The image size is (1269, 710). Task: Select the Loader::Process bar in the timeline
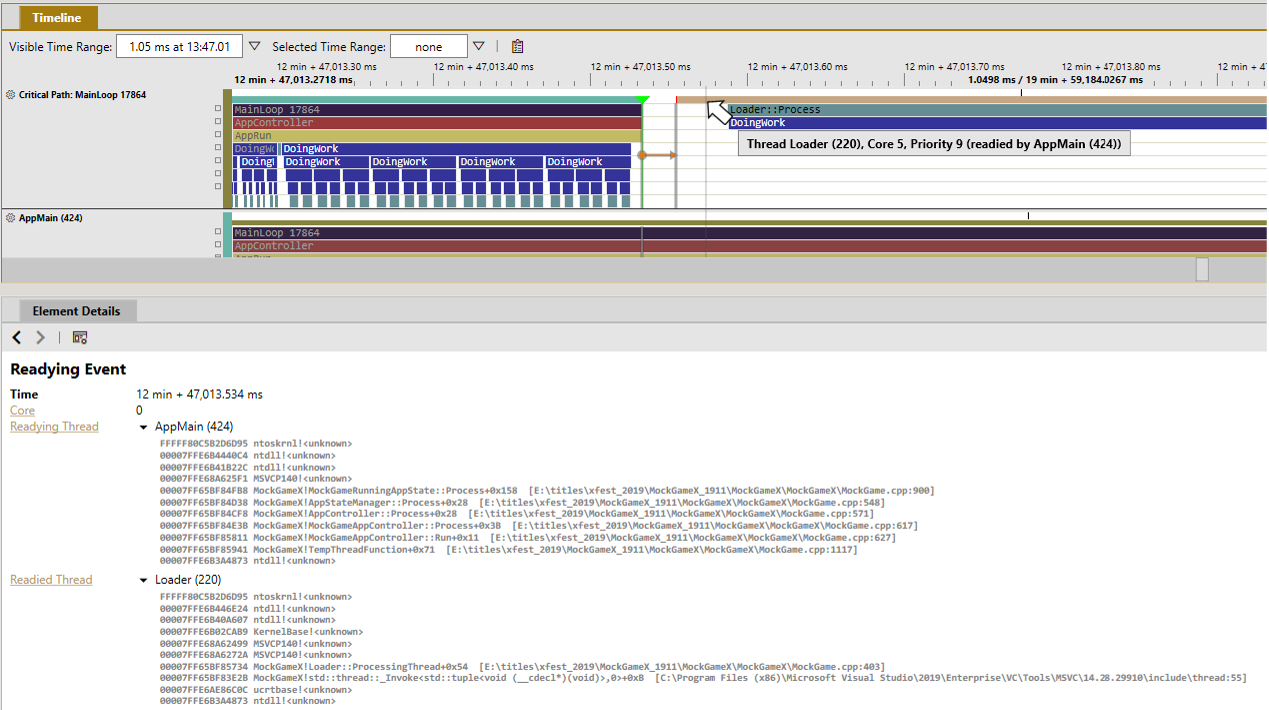pos(996,110)
